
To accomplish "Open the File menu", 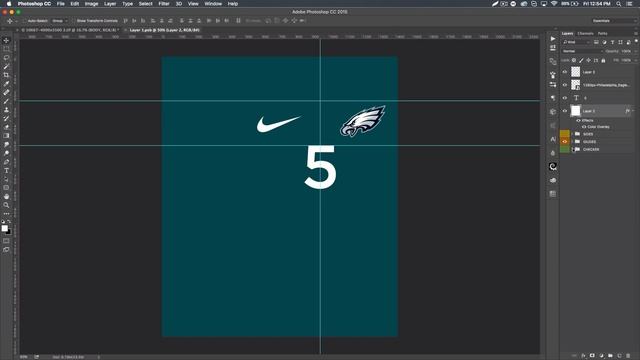I will pos(61,4).
